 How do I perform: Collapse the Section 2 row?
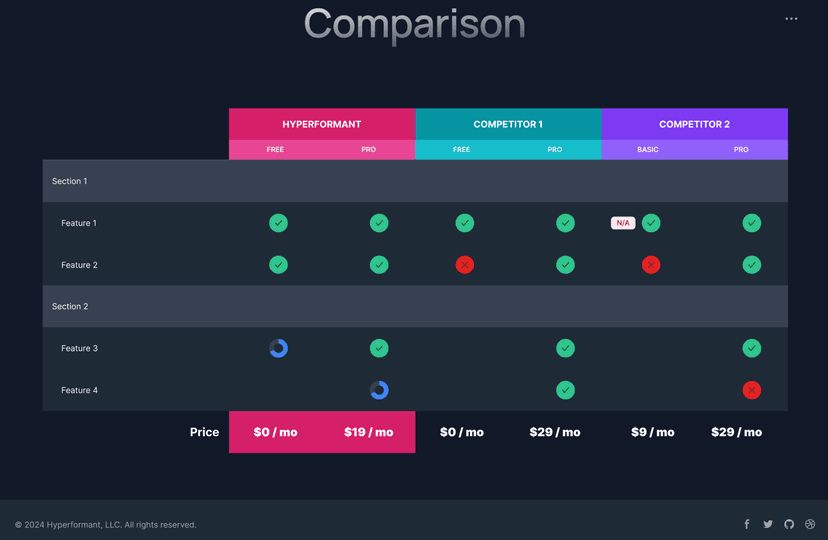pyautogui.click(x=70, y=306)
